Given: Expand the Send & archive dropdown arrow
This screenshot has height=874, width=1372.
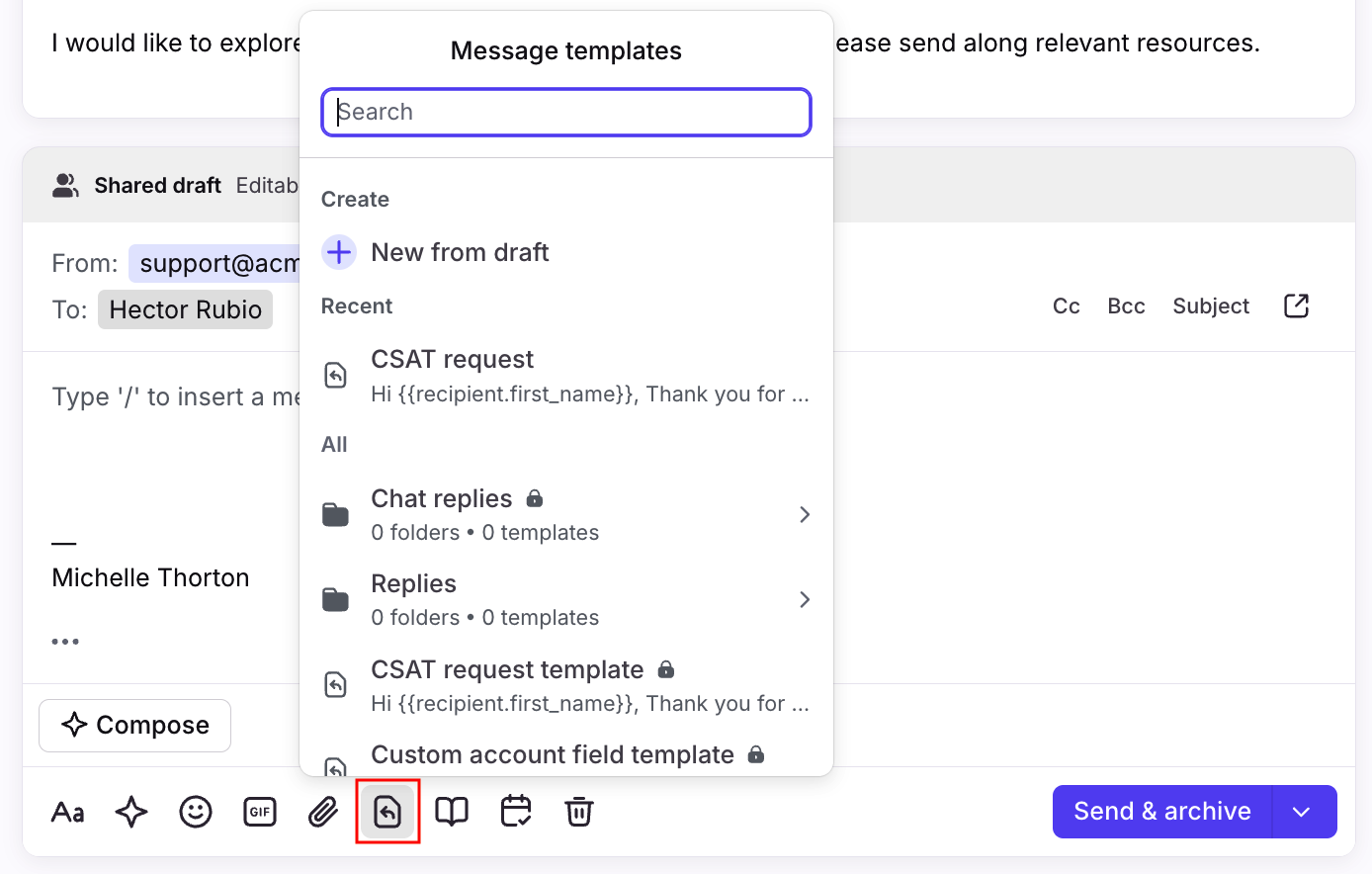Looking at the screenshot, I should coord(1302,812).
